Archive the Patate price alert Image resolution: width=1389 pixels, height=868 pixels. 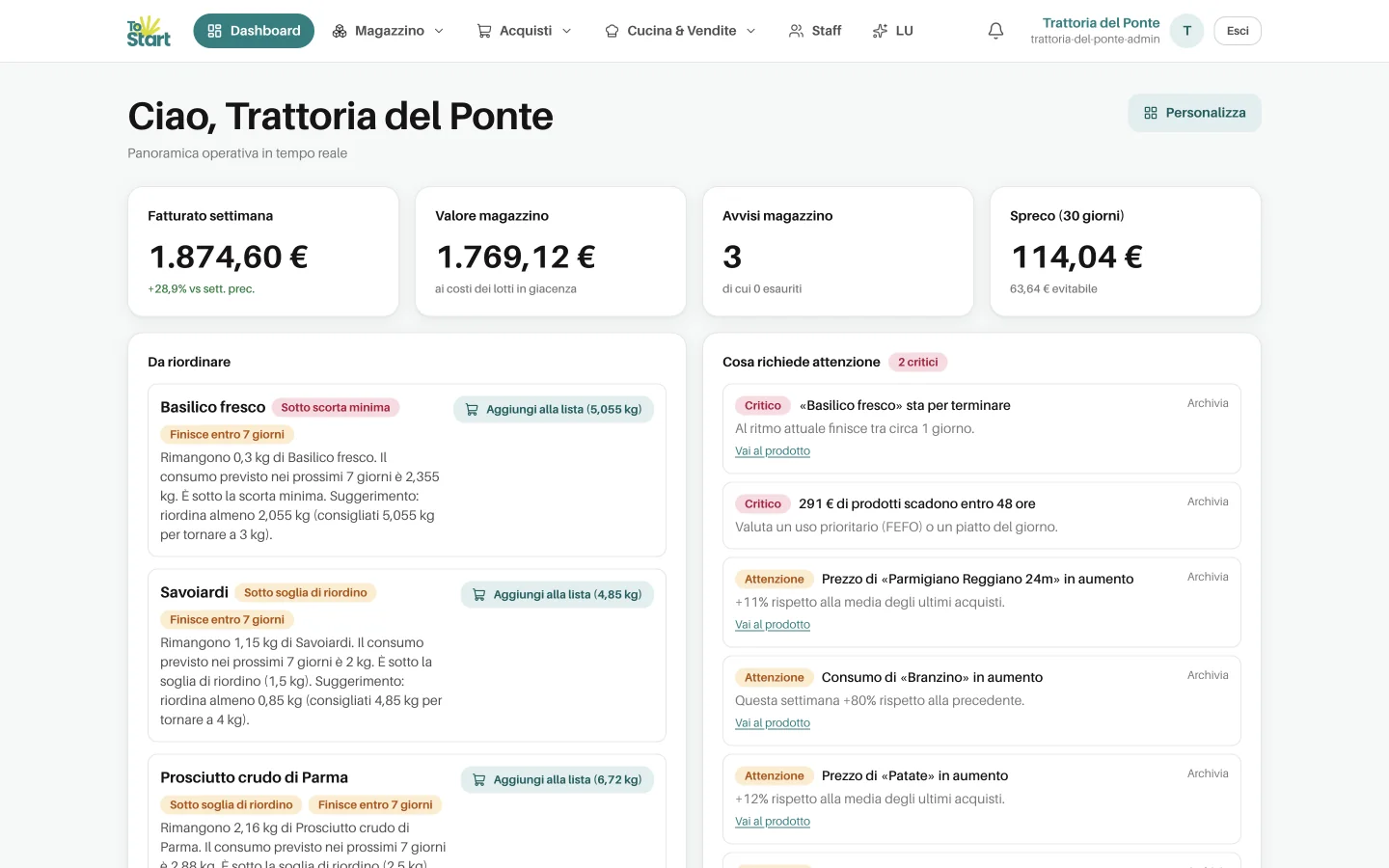click(1208, 773)
